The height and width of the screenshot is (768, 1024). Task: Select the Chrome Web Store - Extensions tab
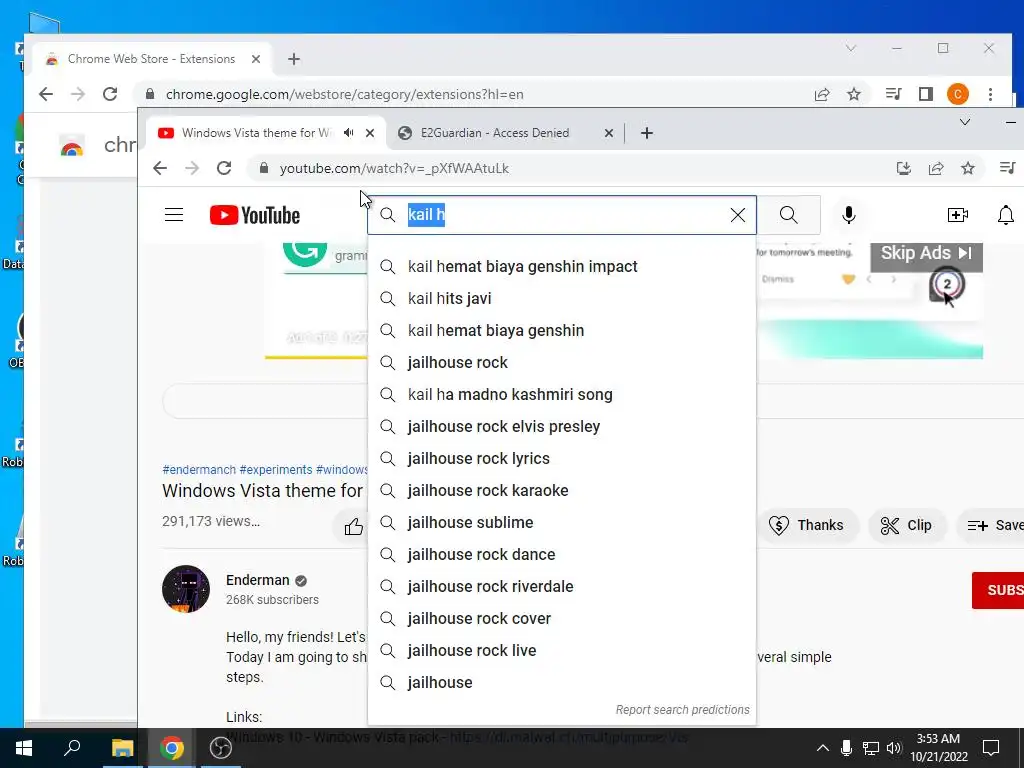point(154,59)
